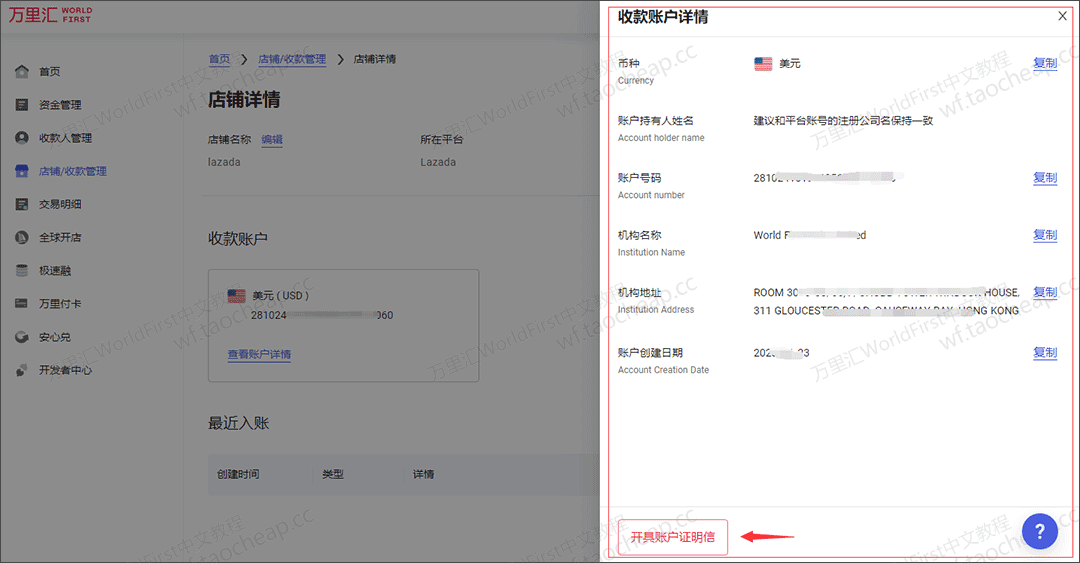The width and height of the screenshot is (1080, 563).
Task: Go to 首页 via the breadcrumb
Action: coord(219,59)
